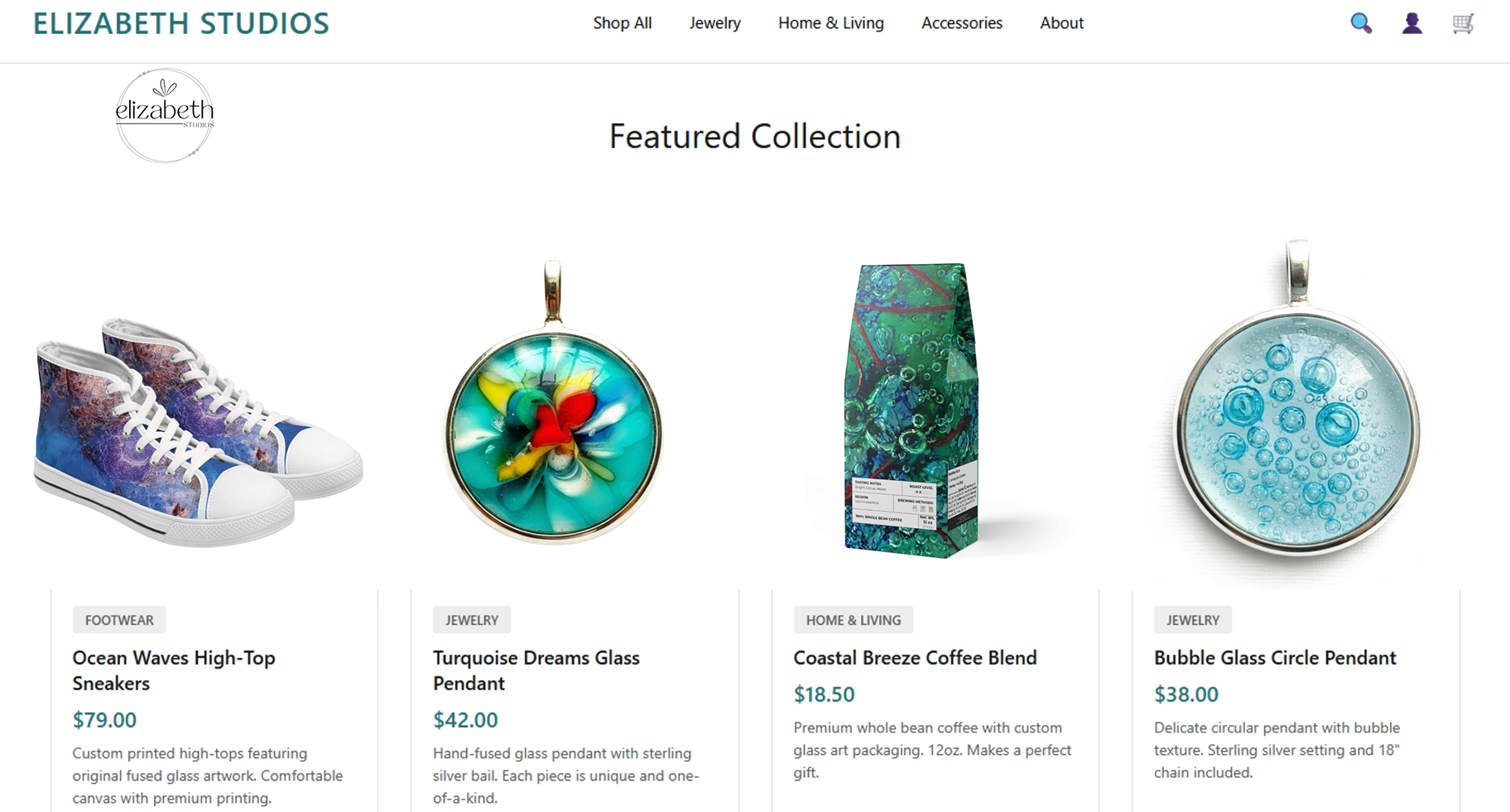Open Ocean Waves High-Top Sneakers title
The height and width of the screenshot is (812, 1510).
click(174, 670)
